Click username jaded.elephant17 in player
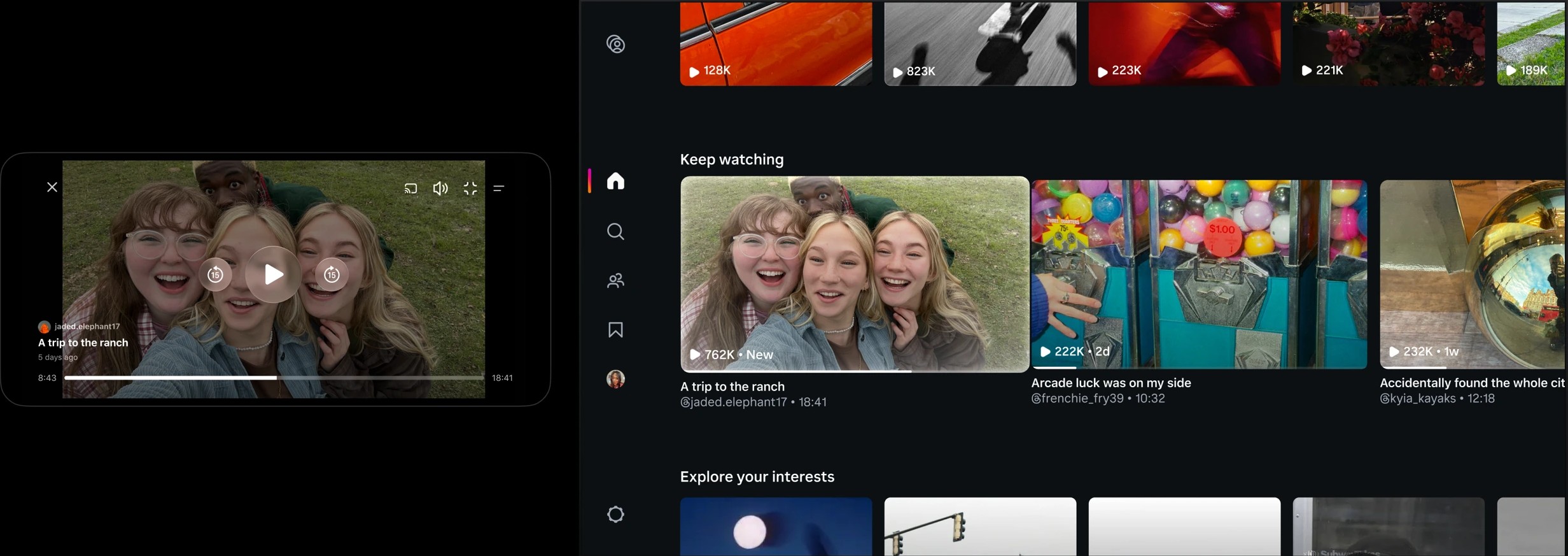 tap(87, 326)
